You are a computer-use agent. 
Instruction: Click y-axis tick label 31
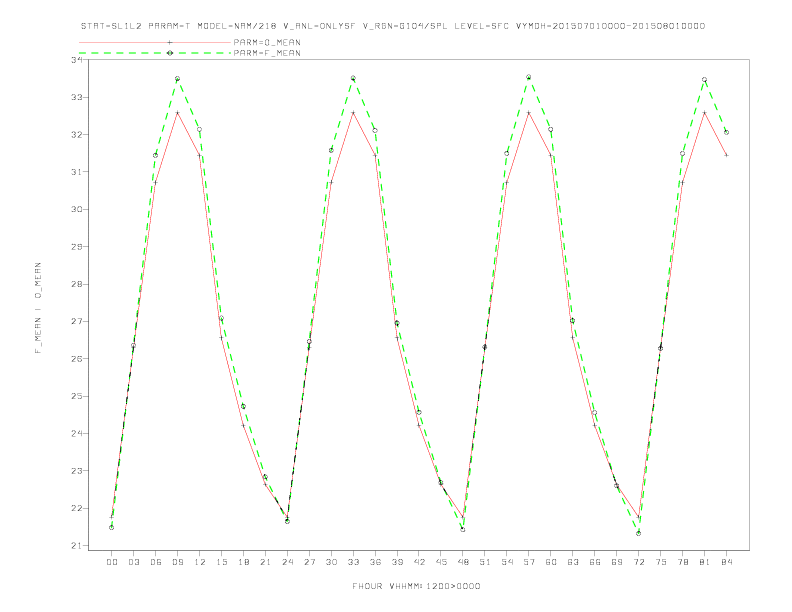tap(77, 172)
